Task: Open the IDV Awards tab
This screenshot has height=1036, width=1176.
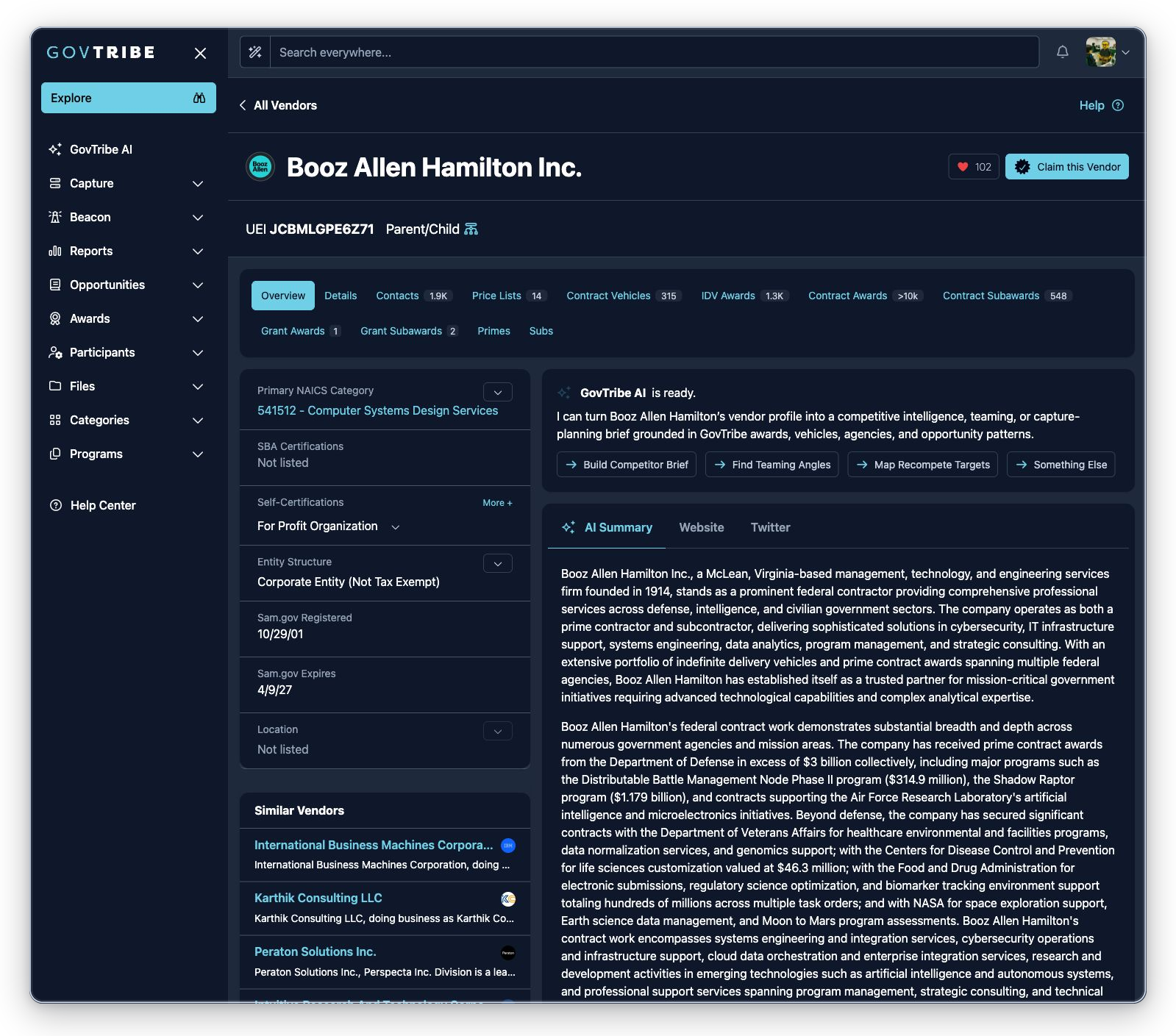Action: point(744,296)
